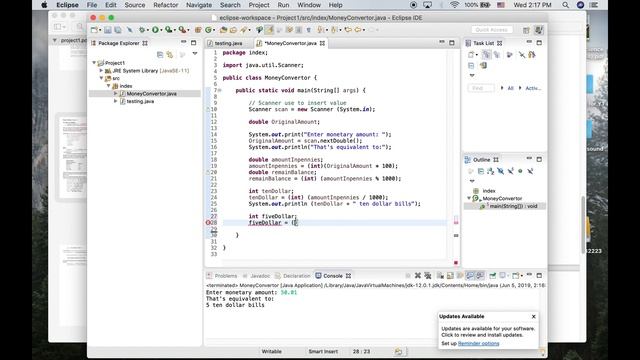Viewport: 640px width, 360px height.
Task: Collapse the src folder node
Action: (101, 78)
